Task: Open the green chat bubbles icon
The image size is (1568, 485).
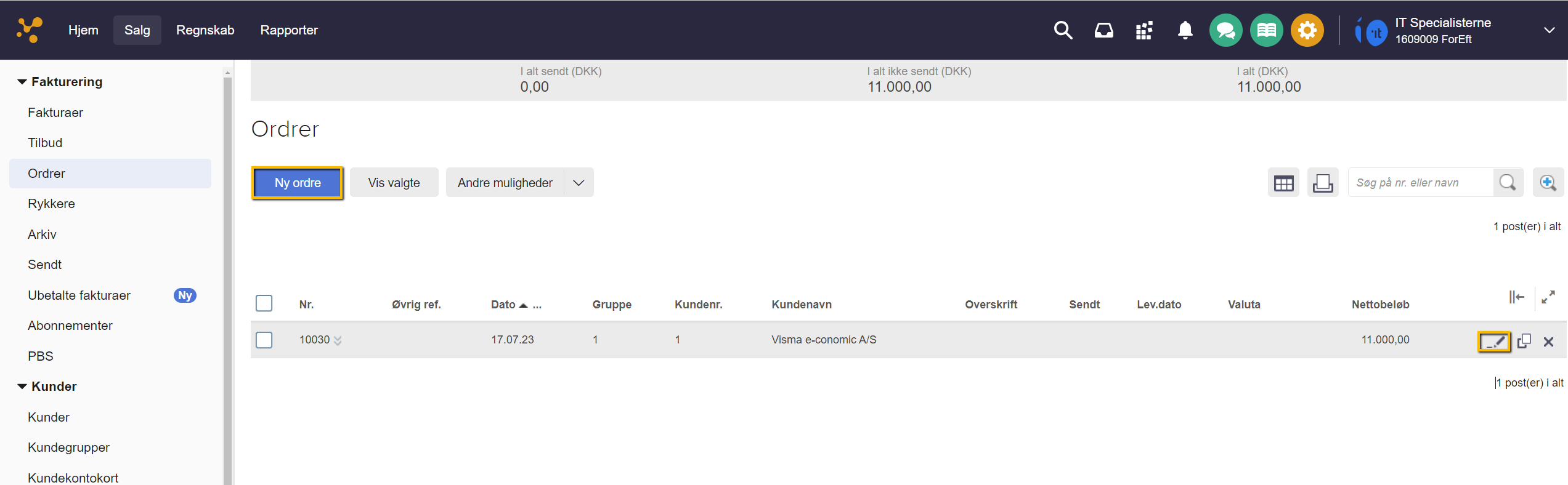Action: tap(1225, 30)
